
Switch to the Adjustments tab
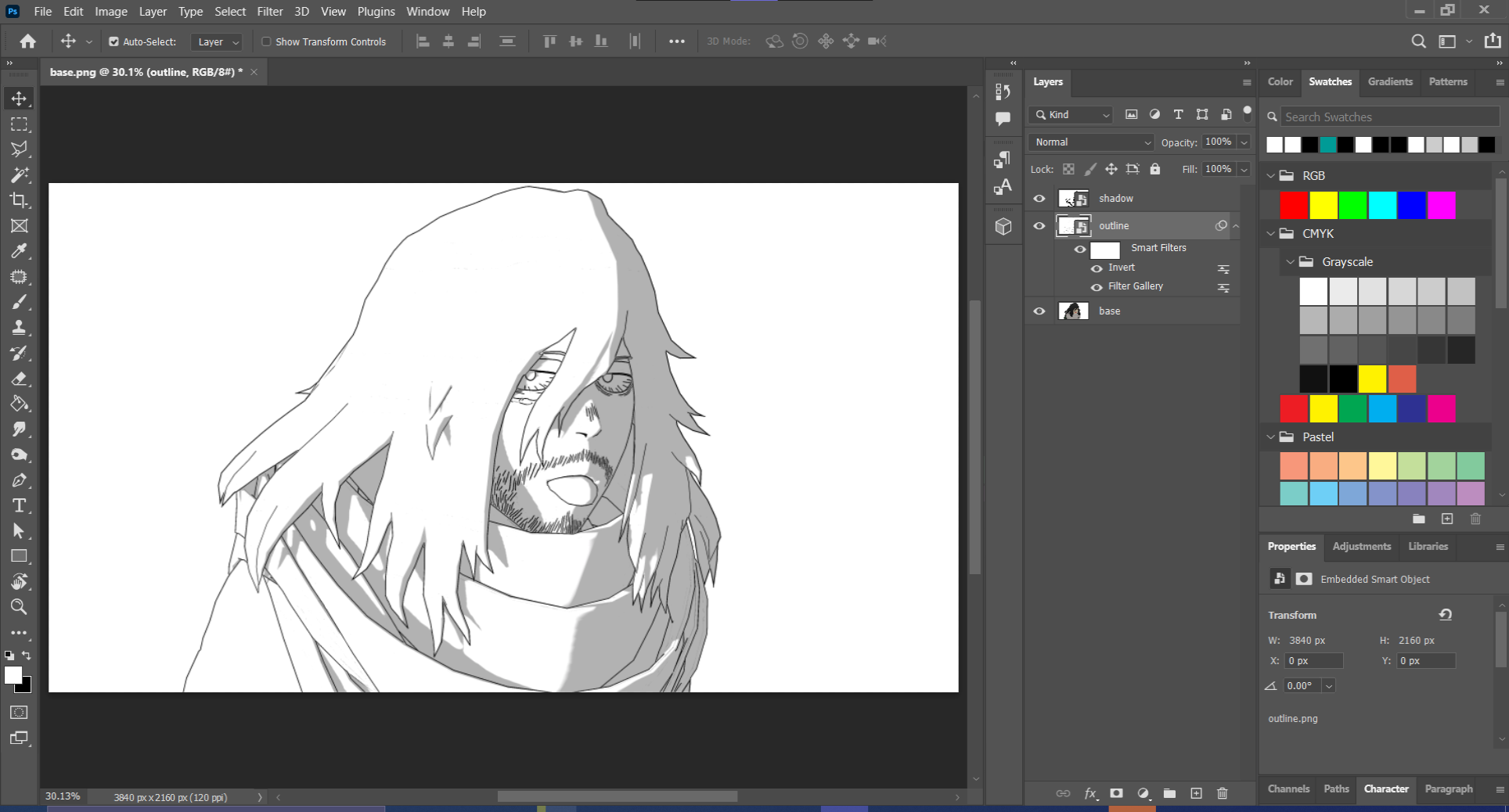pyautogui.click(x=1361, y=547)
